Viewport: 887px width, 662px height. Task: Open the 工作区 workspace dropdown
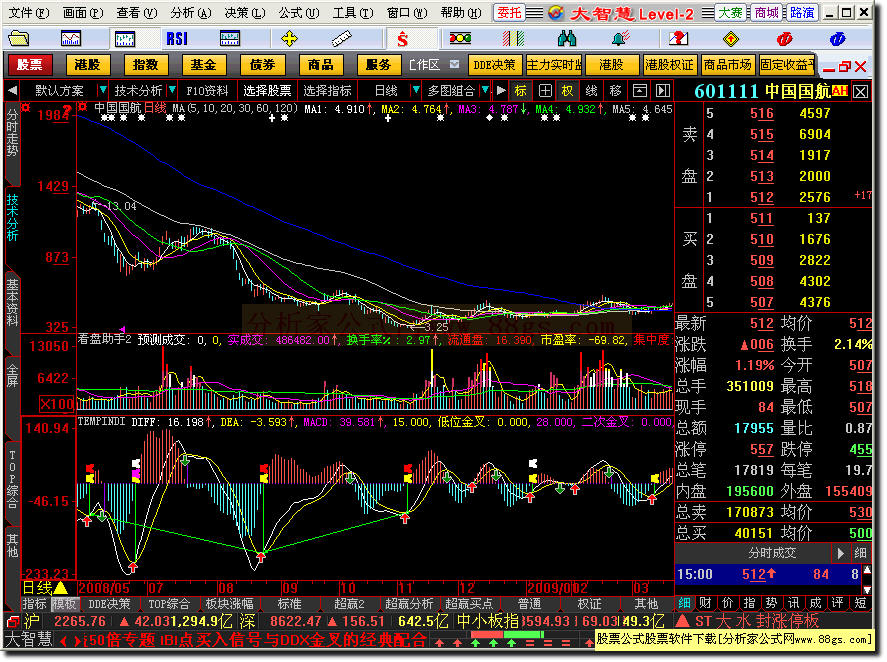coord(454,65)
